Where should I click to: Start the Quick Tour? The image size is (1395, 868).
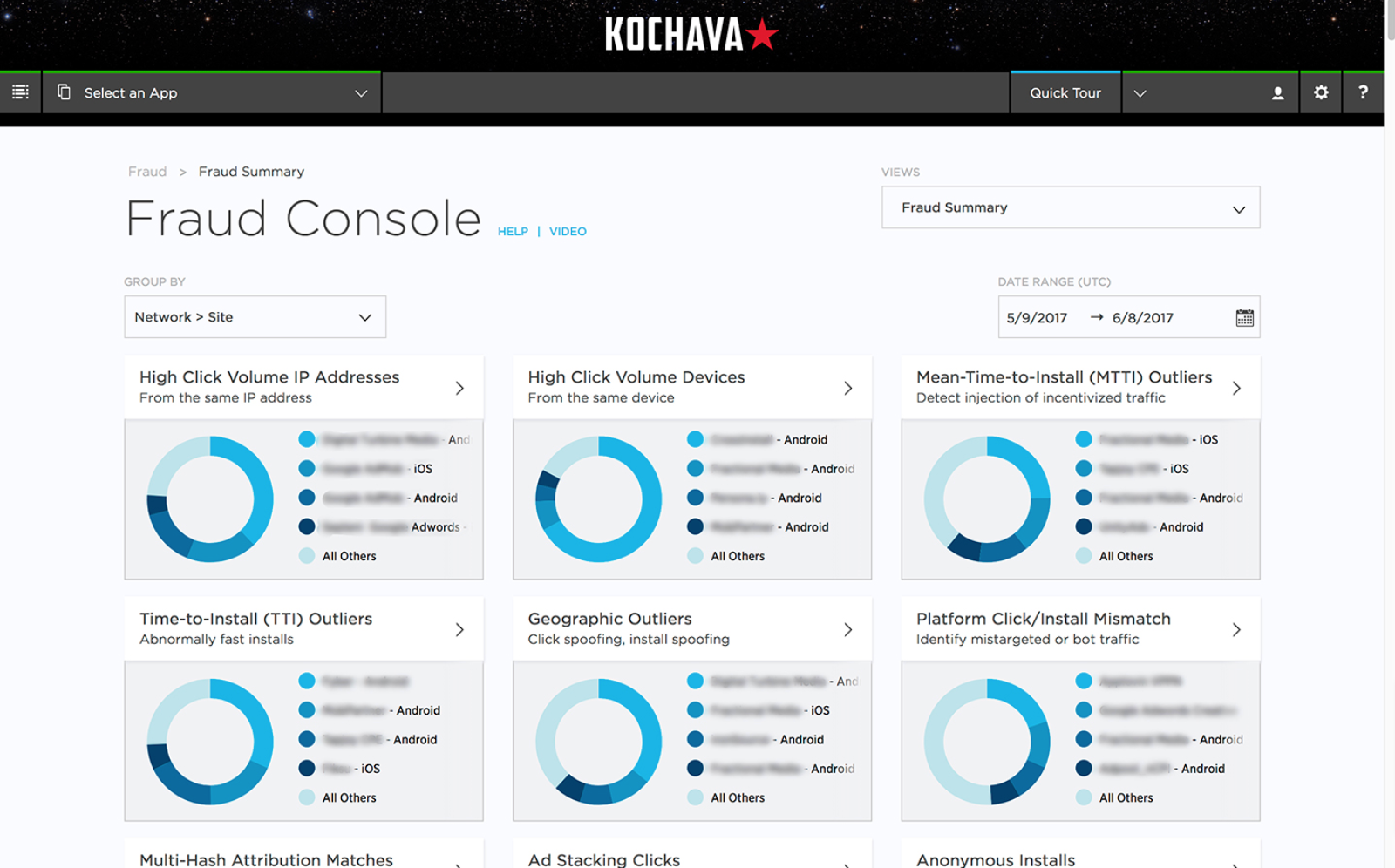[1065, 93]
